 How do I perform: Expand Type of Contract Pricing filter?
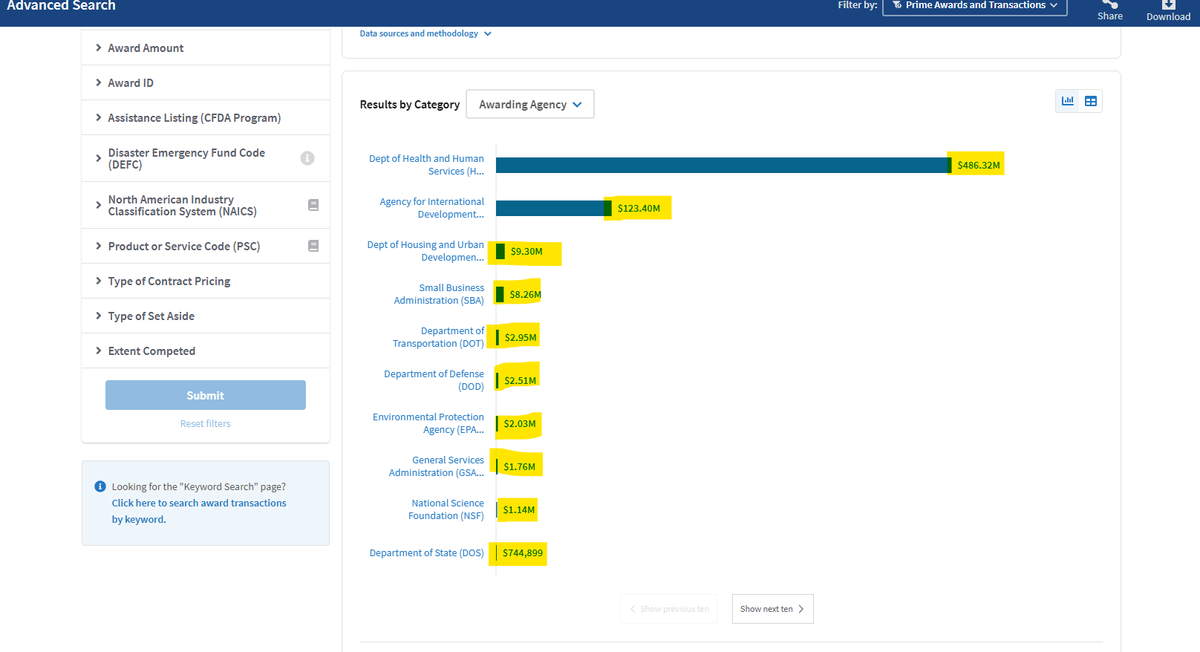point(206,281)
